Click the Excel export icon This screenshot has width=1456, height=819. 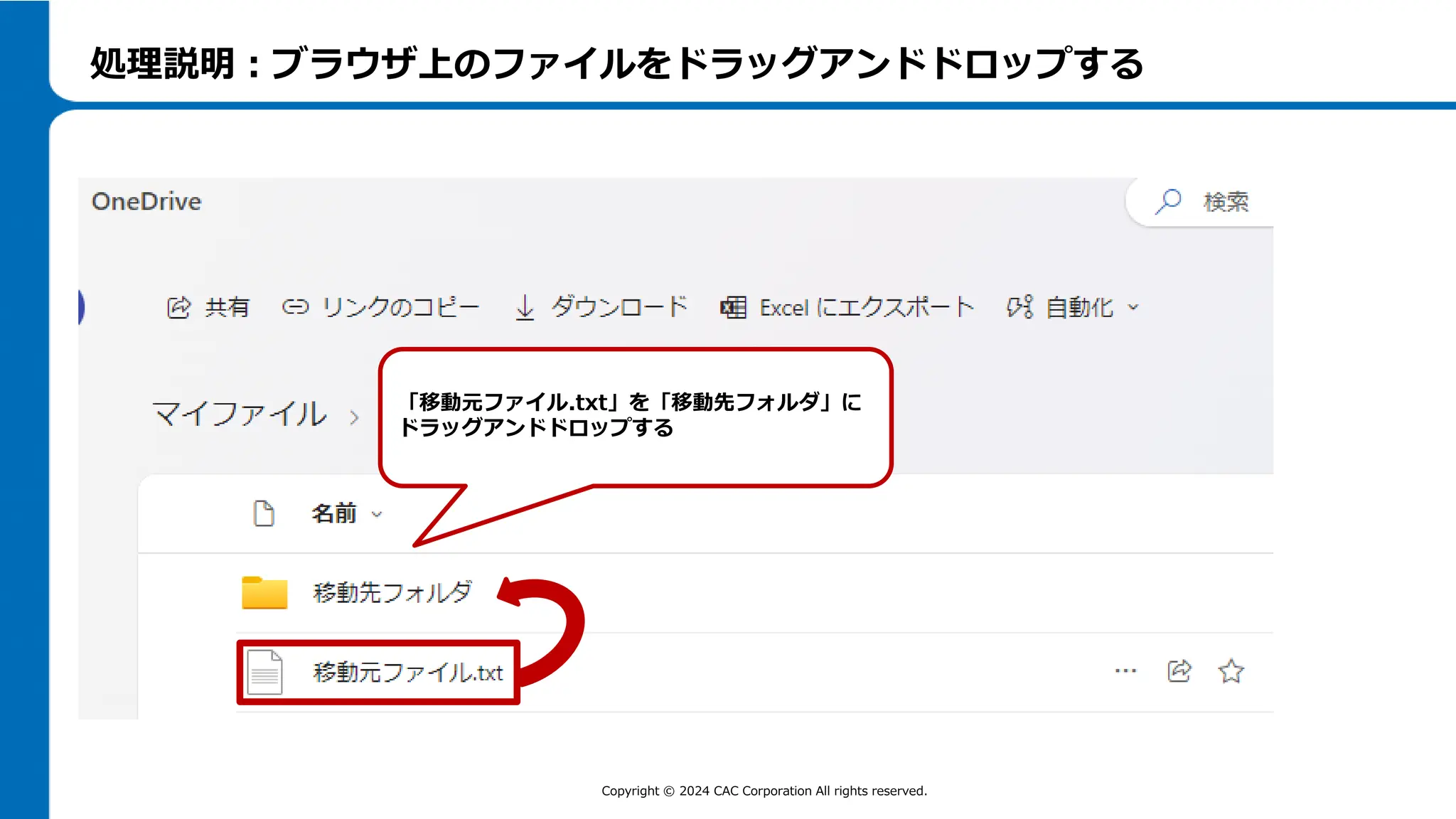tap(733, 308)
